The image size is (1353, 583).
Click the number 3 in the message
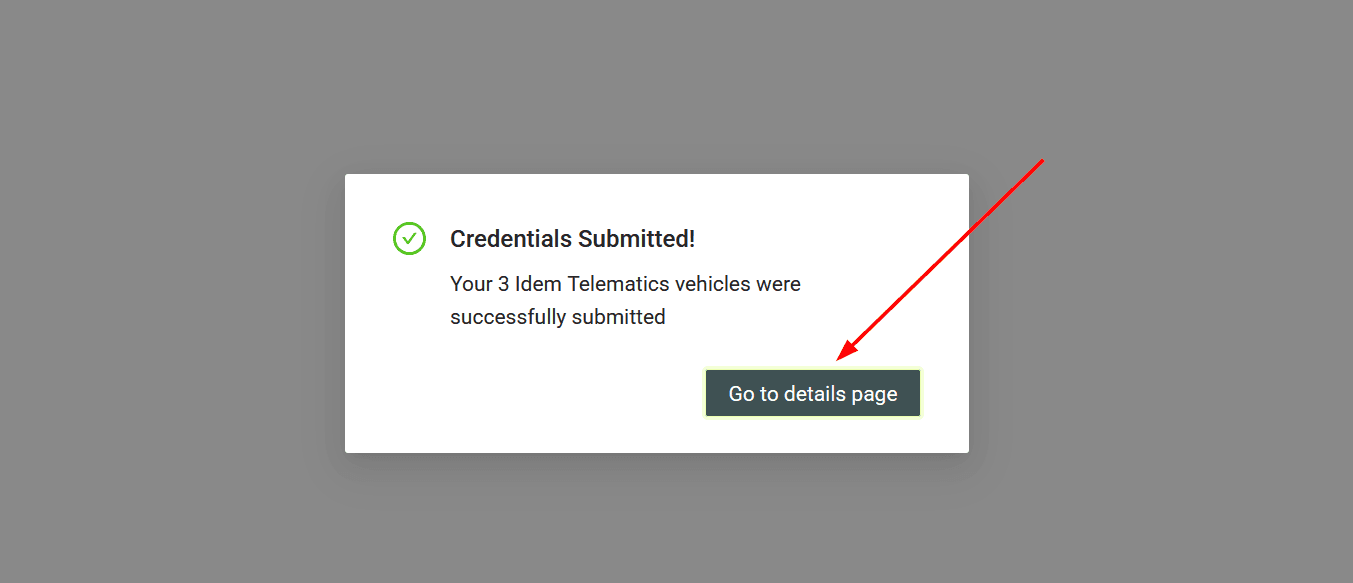[x=504, y=284]
